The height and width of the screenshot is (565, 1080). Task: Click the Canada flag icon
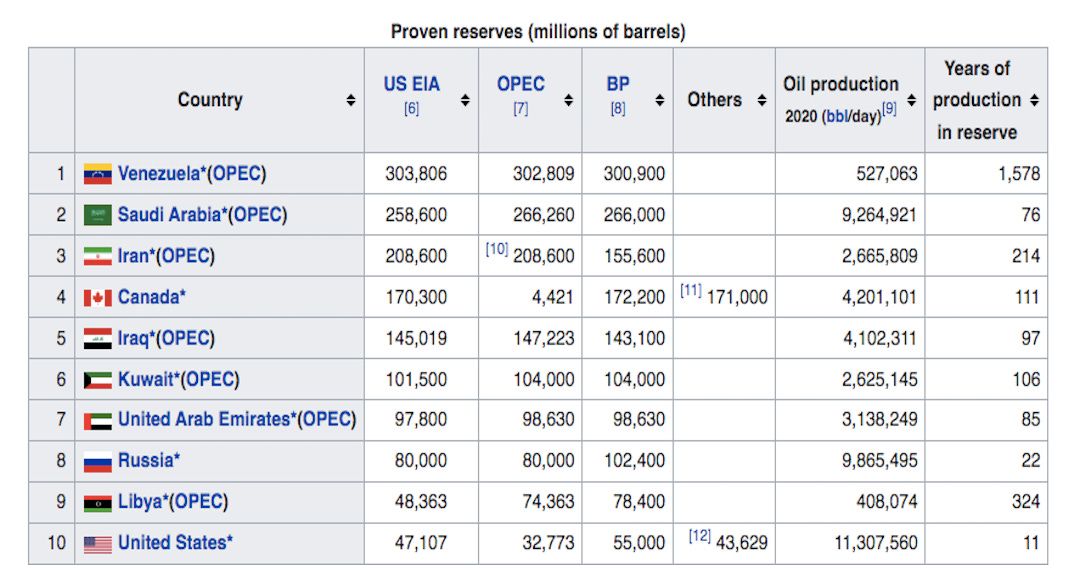(x=98, y=298)
